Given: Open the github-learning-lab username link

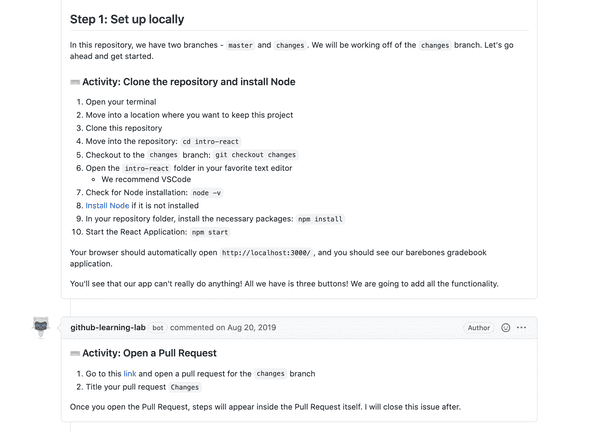Looking at the screenshot, I should [x=108, y=327].
